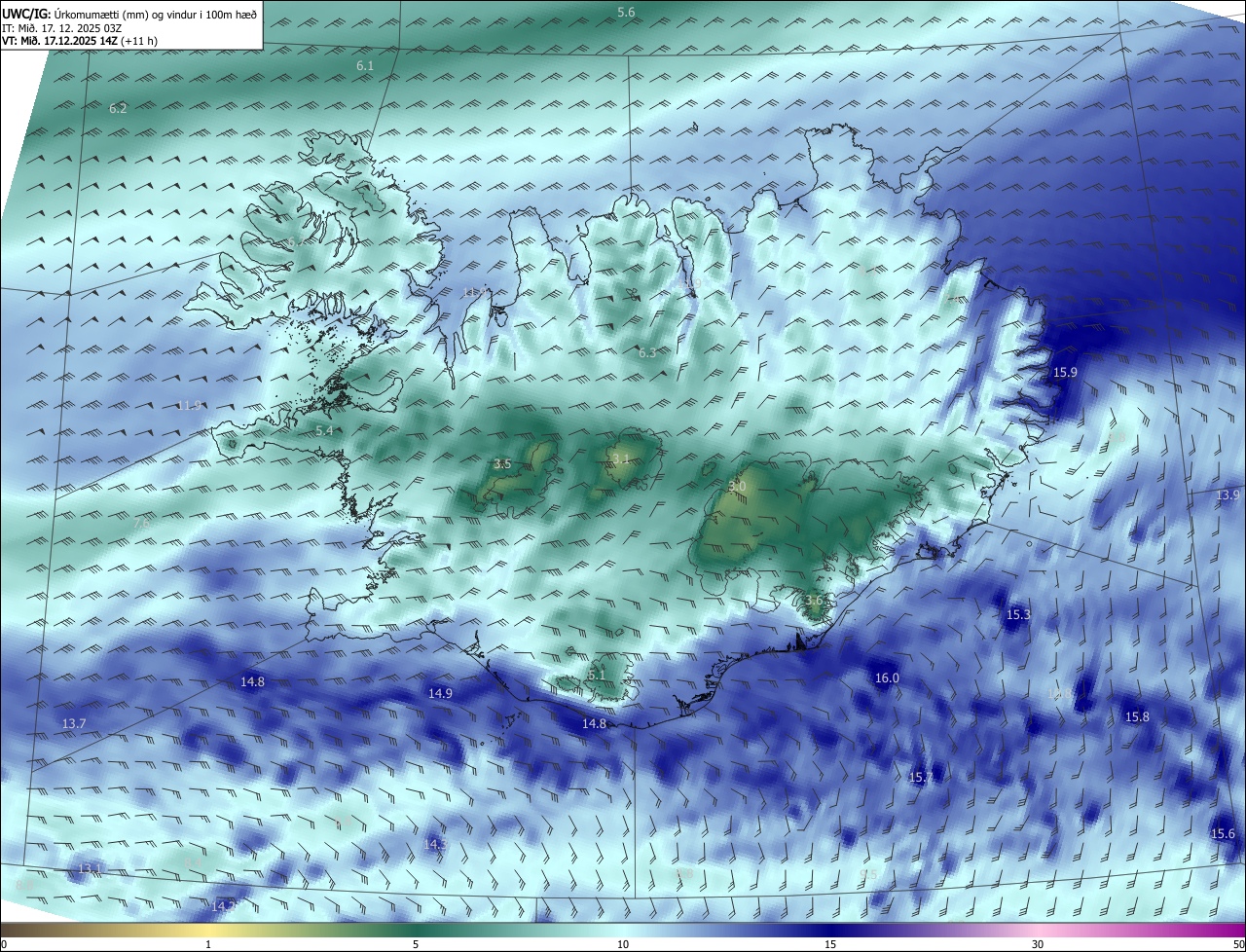Click the 13.1 value label
Screen dimensions: 1246x952
91,867
